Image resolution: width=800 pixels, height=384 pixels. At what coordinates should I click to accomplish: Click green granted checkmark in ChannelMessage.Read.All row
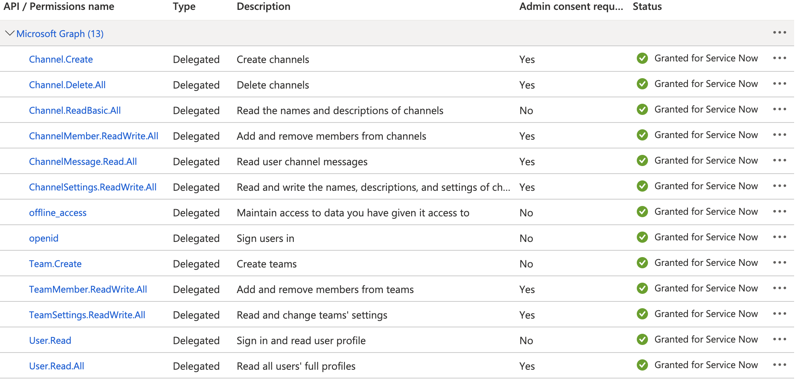[x=642, y=160]
